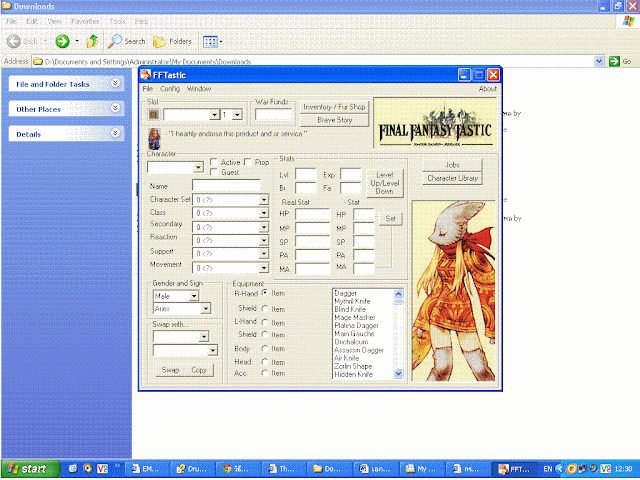Open FFTastic About menu
This screenshot has width=640, height=480.
487,89
